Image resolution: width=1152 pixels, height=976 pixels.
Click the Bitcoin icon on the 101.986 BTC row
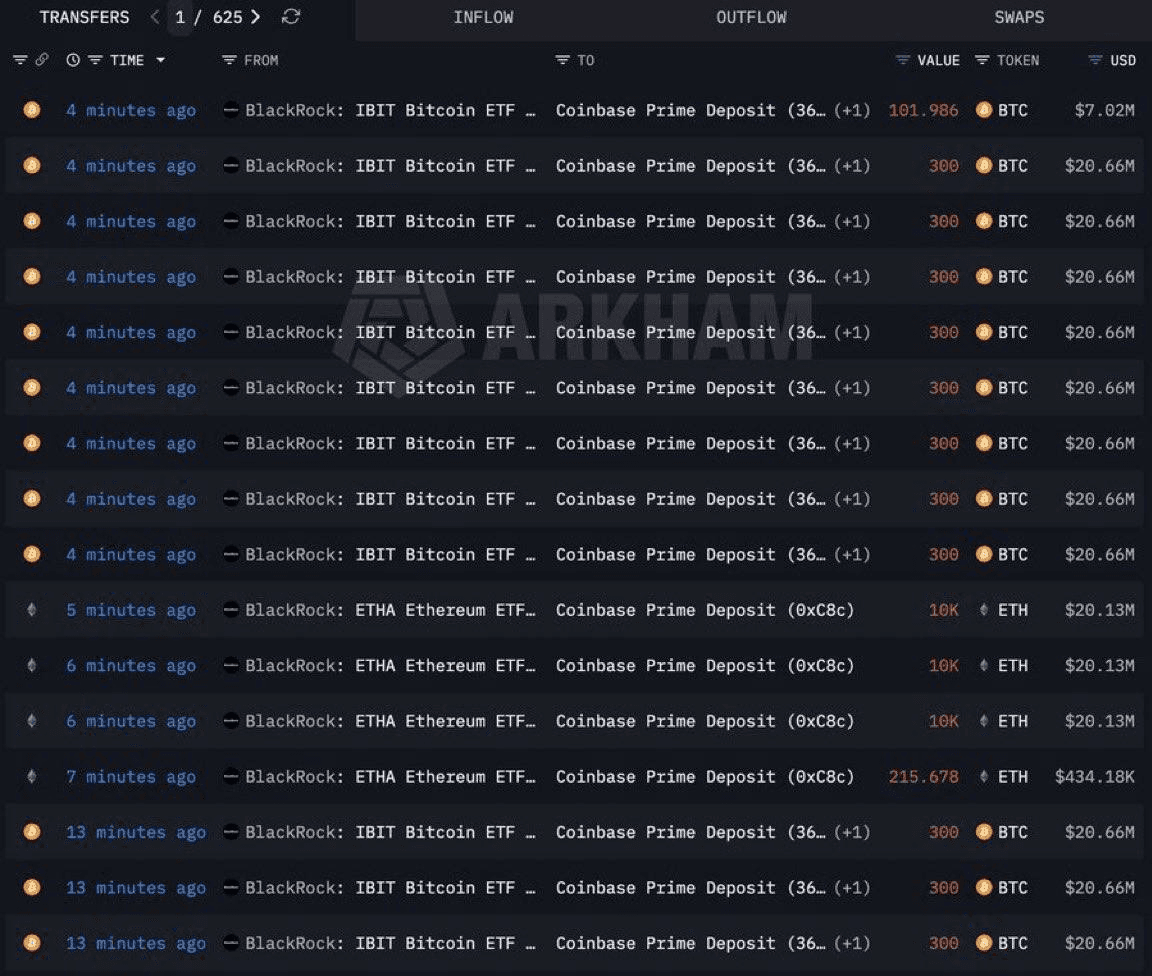click(32, 110)
